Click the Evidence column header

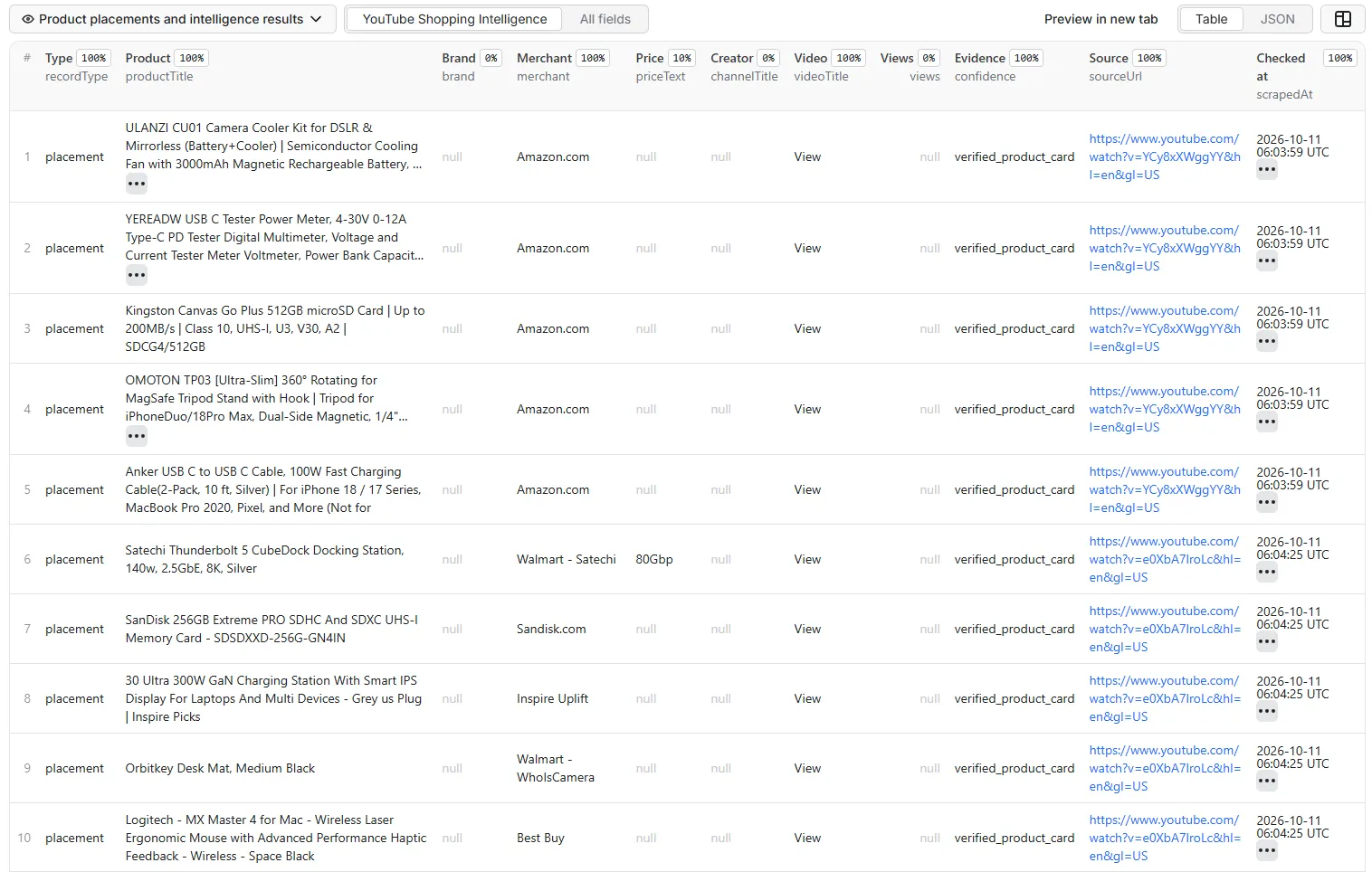click(979, 58)
